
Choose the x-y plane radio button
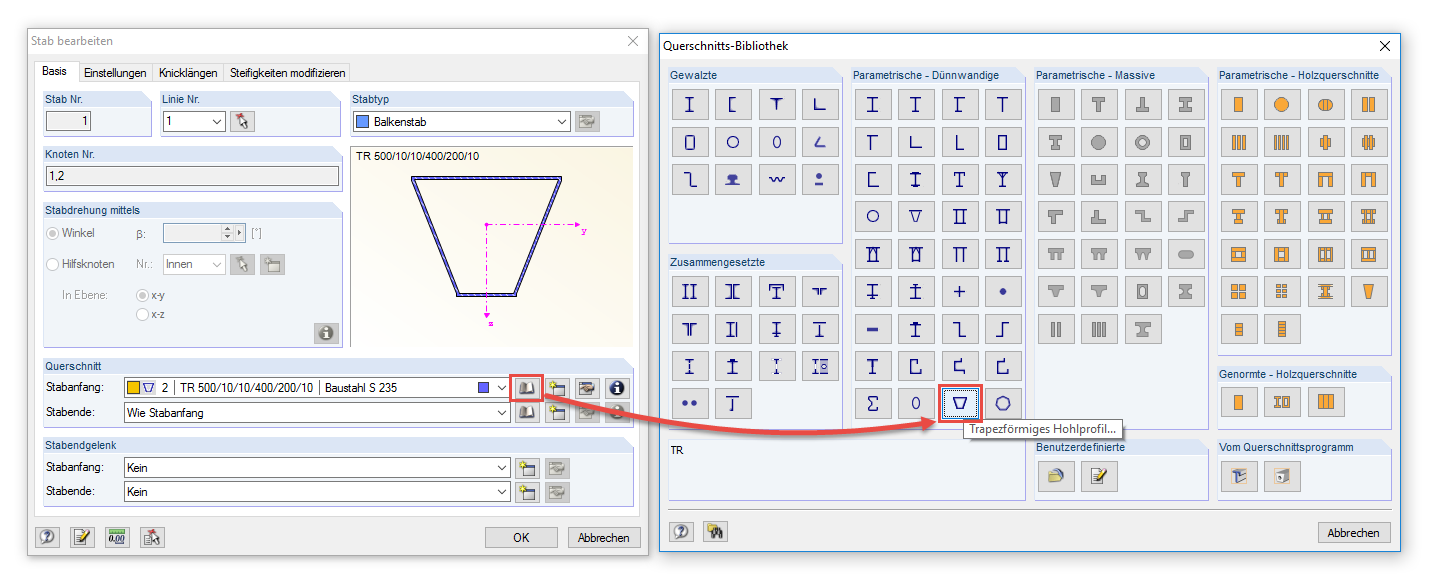coord(142,296)
